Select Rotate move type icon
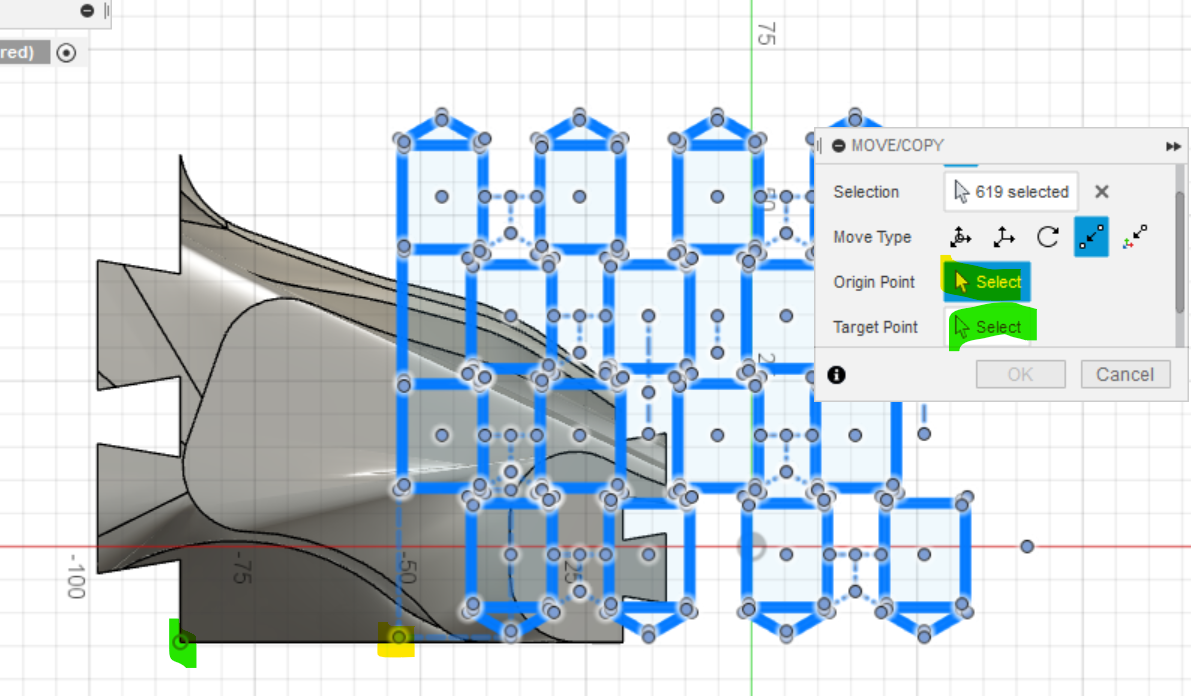Image resolution: width=1191 pixels, height=696 pixels. coord(1047,237)
